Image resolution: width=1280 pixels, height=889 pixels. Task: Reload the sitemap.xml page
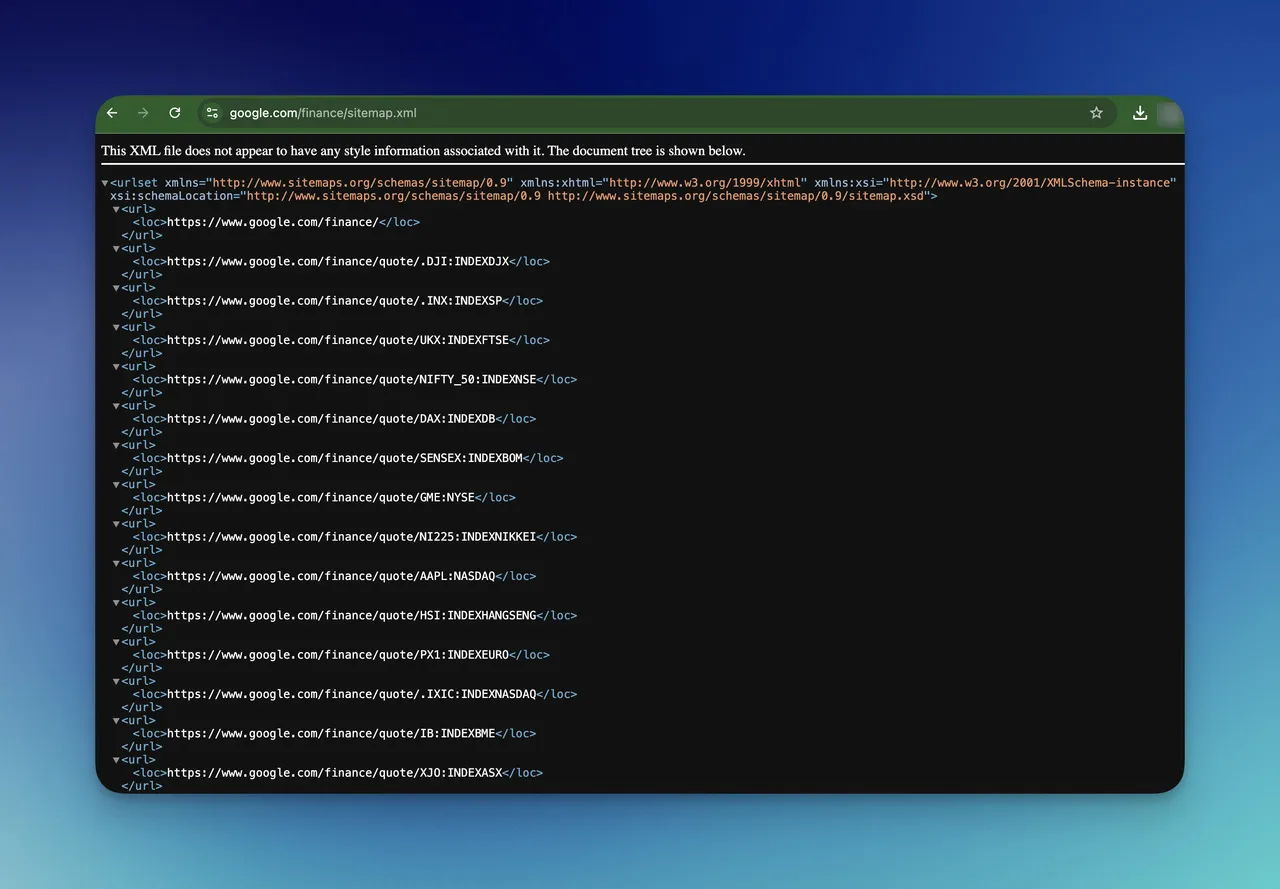[175, 113]
